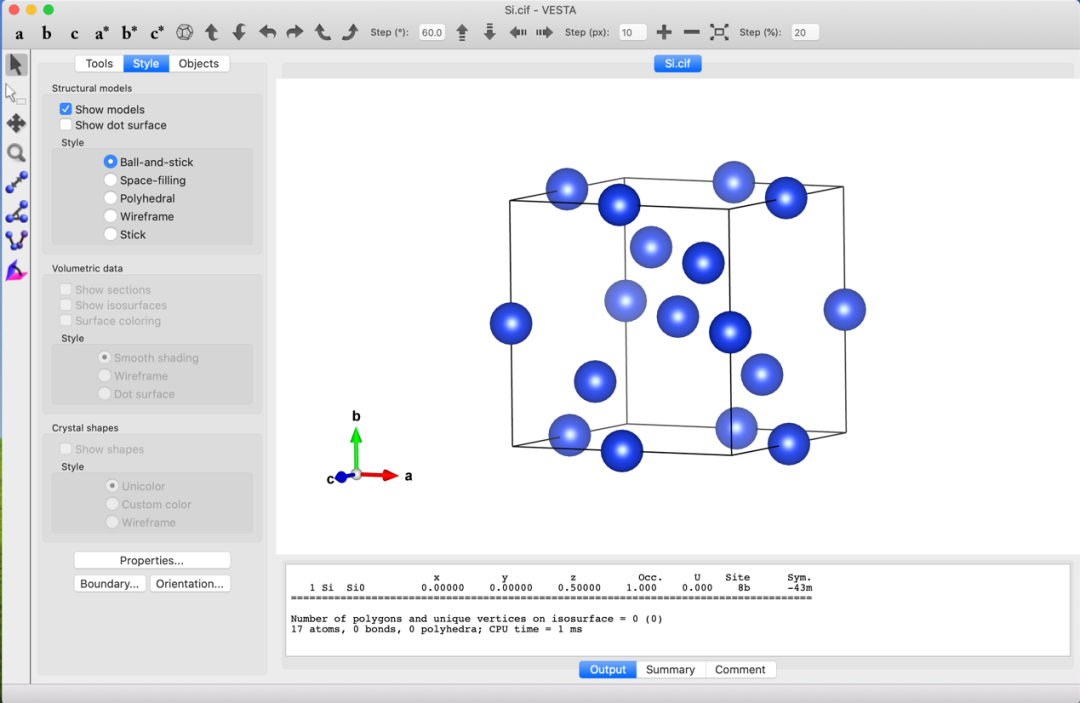The width and height of the screenshot is (1080, 703).
Task: Switch to the Objects tab
Action: [198, 63]
